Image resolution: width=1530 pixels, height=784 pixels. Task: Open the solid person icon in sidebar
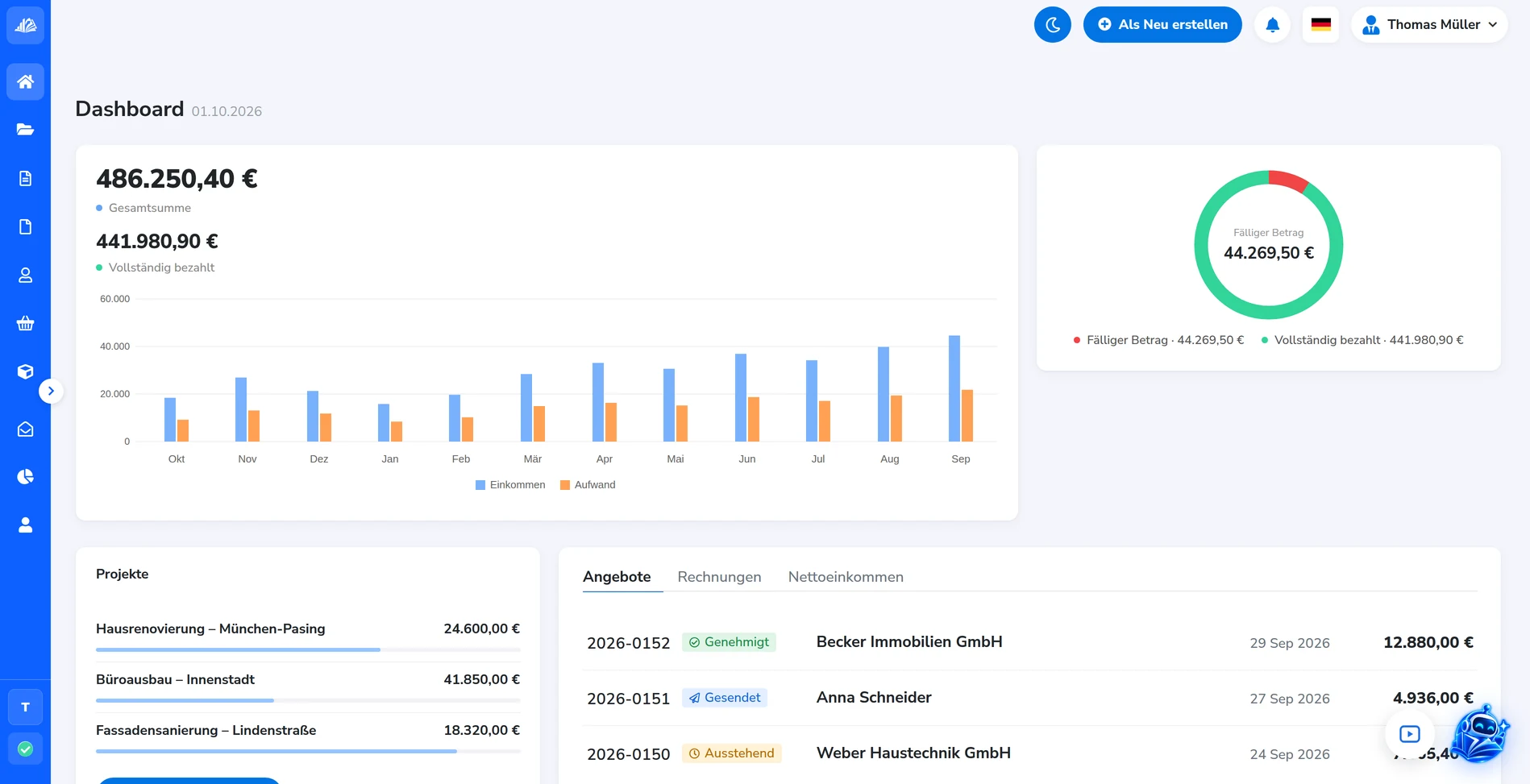[25, 525]
